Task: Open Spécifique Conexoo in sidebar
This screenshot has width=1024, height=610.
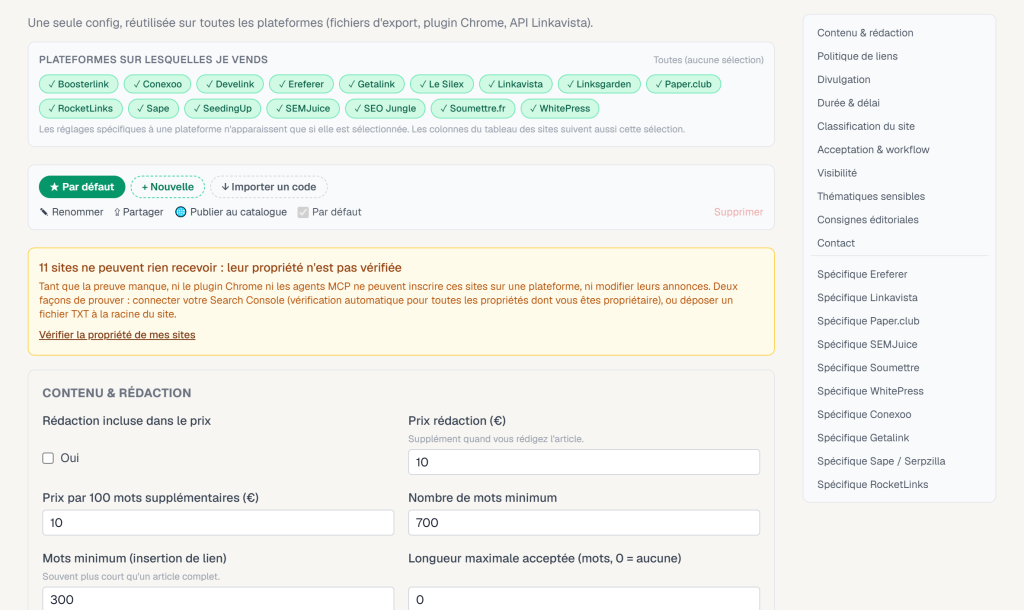Action: (x=863, y=415)
